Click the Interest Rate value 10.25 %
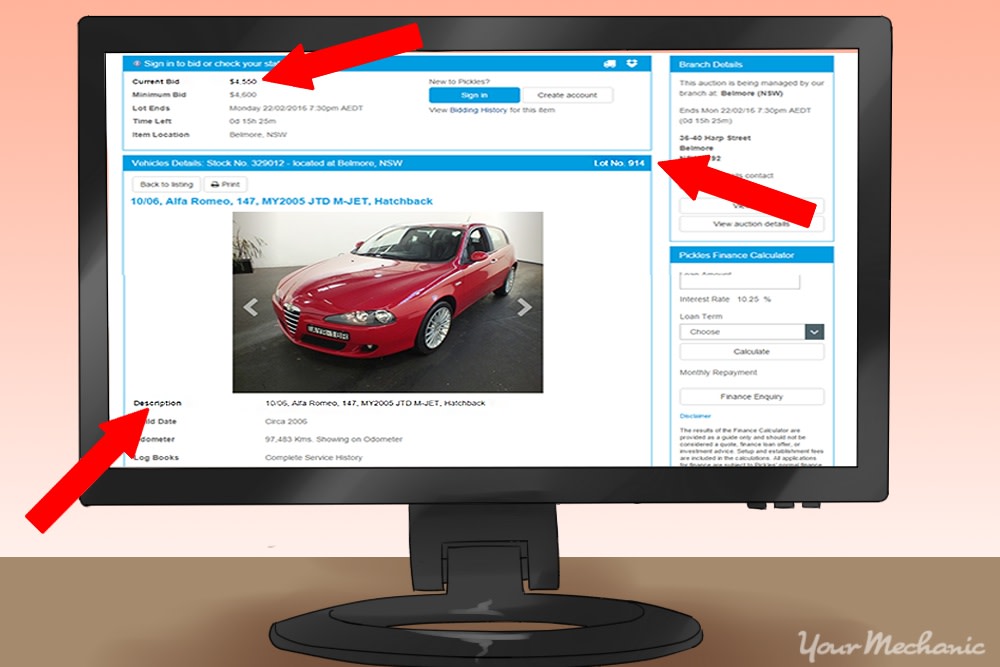This screenshot has height=667, width=1000. (x=754, y=299)
